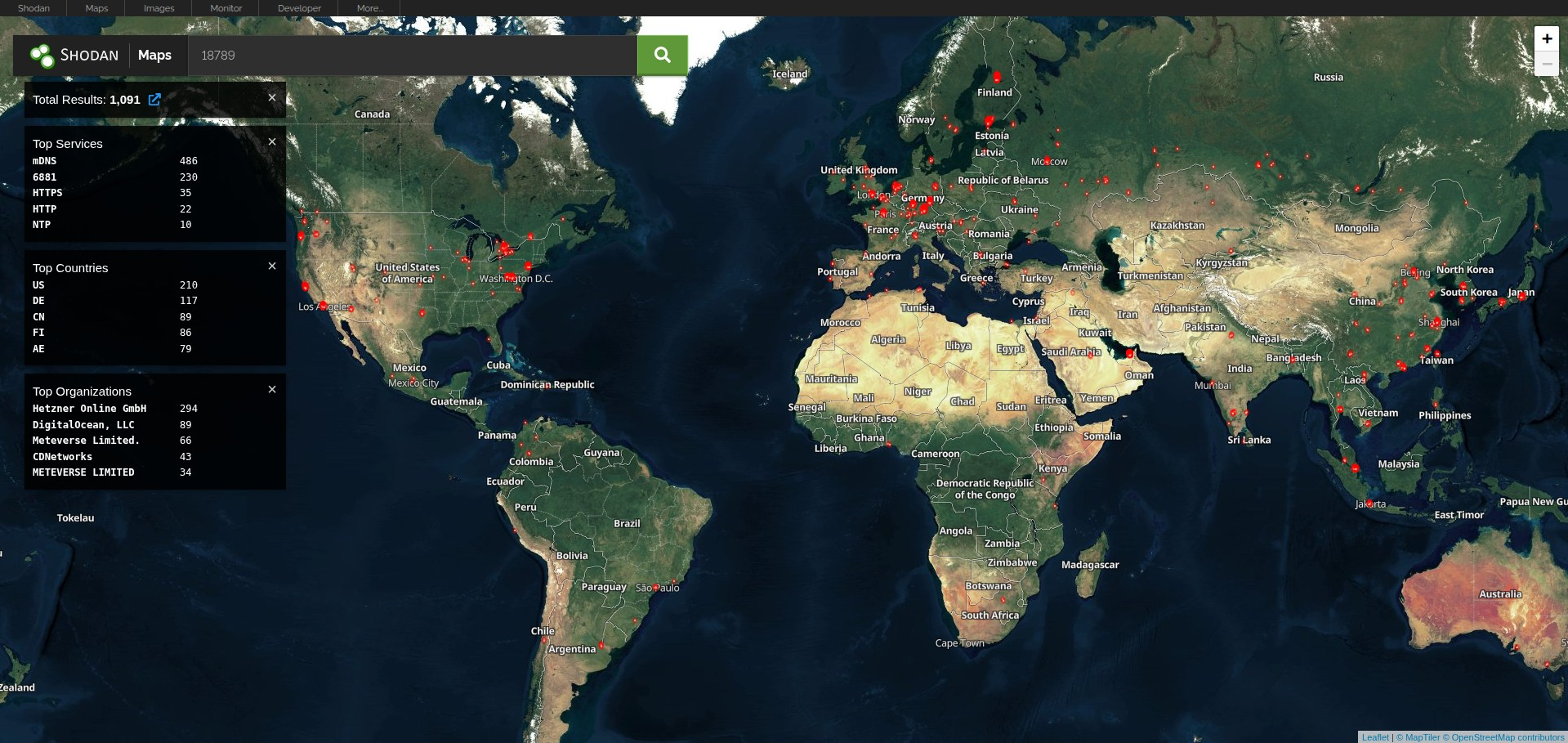Screen dimensions: 1568x743
Task: Close the Top Countries panel
Action: (x=272, y=265)
